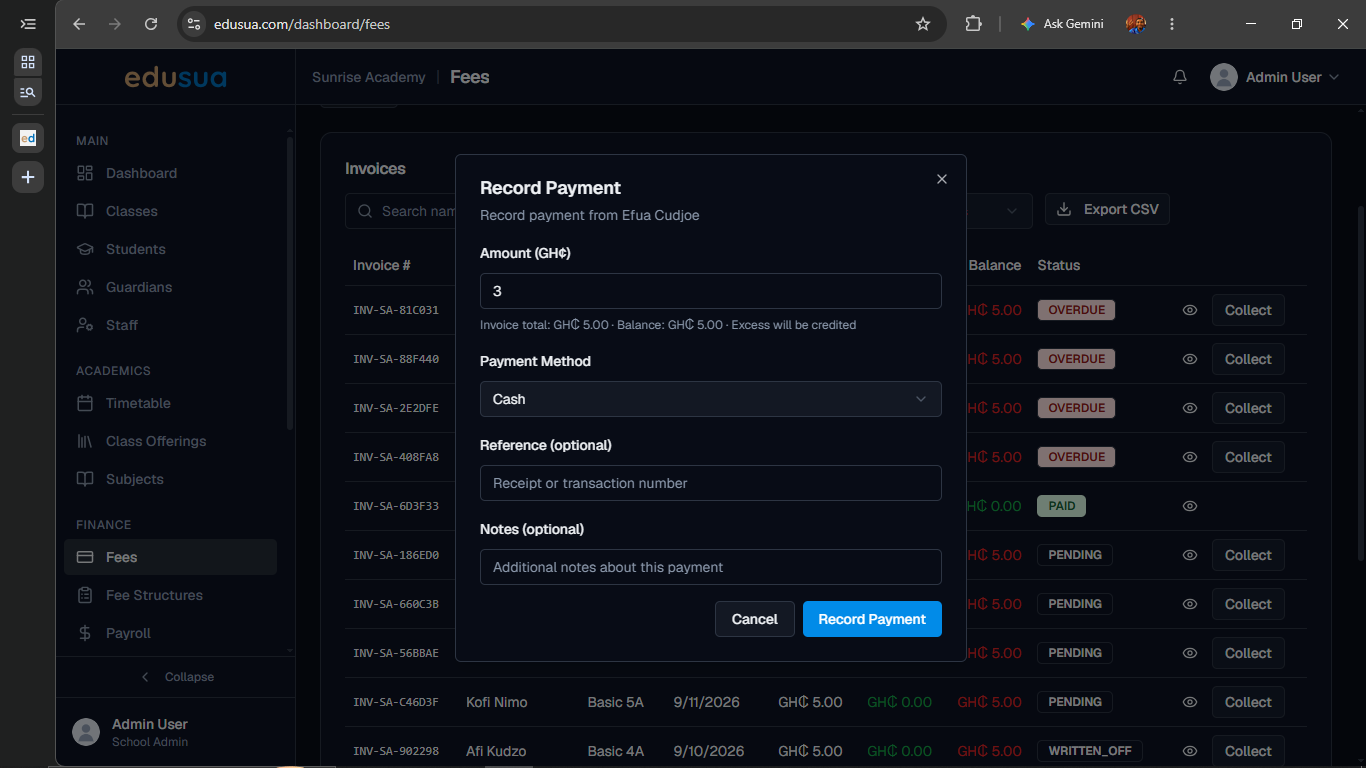Image resolution: width=1366 pixels, height=768 pixels.
Task: Click the site information icon in address bar
Action: [194, 24]
